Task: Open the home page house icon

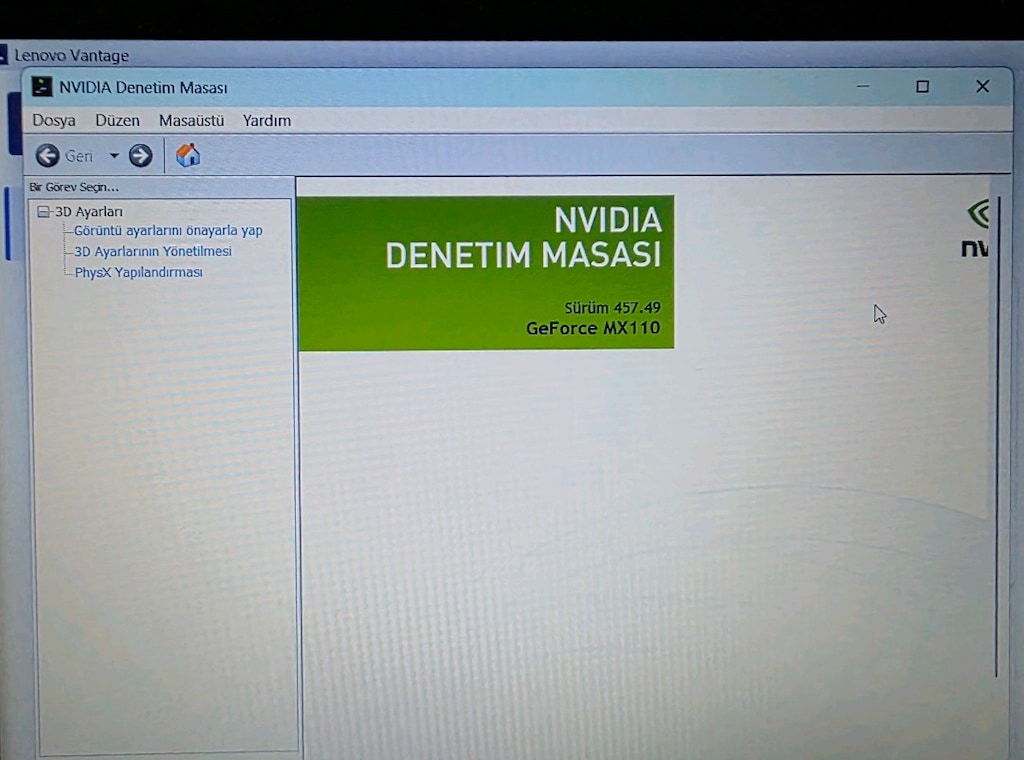Action: point(188,155)
